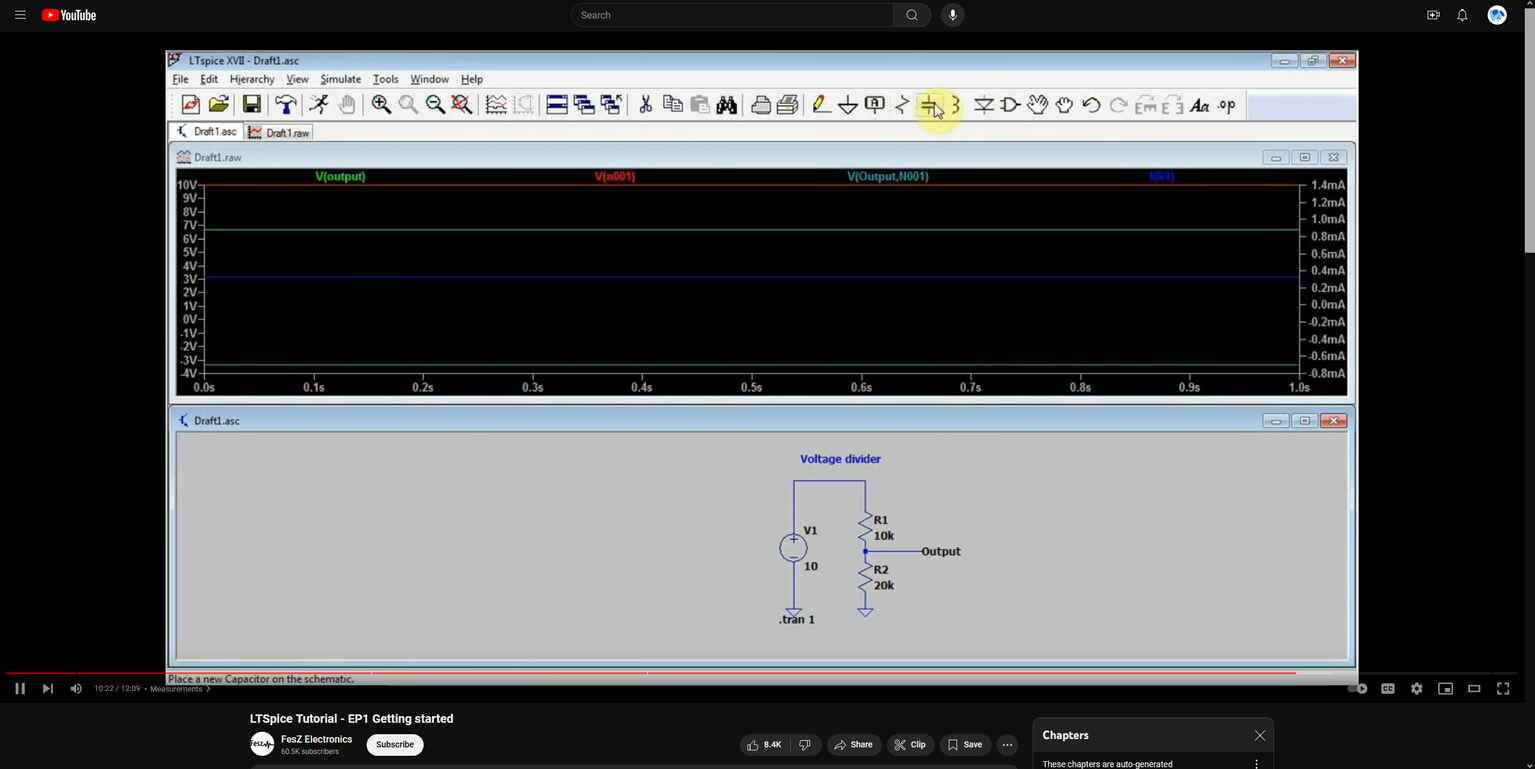Open the Edit menu

click(209, 79)
